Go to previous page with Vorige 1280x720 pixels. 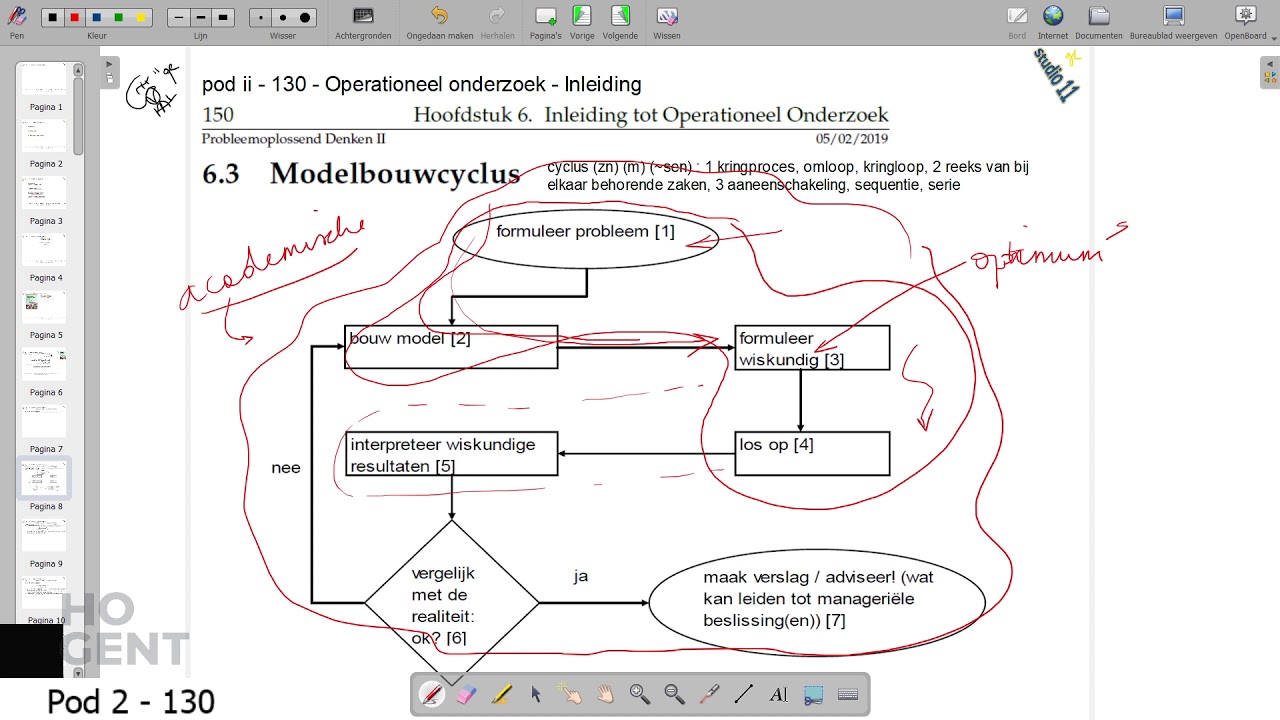(582, 22)
